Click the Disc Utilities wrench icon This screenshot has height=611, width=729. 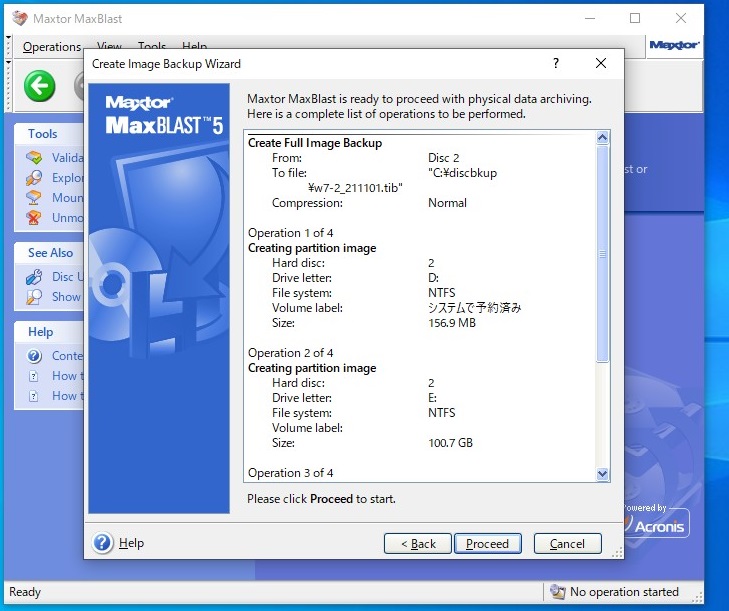34,277
